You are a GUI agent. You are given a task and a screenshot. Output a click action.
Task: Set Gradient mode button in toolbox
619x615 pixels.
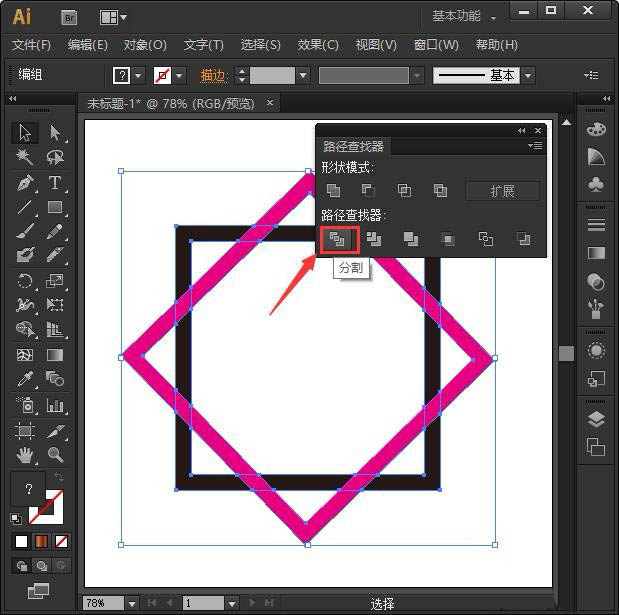[x=41, y=541]
